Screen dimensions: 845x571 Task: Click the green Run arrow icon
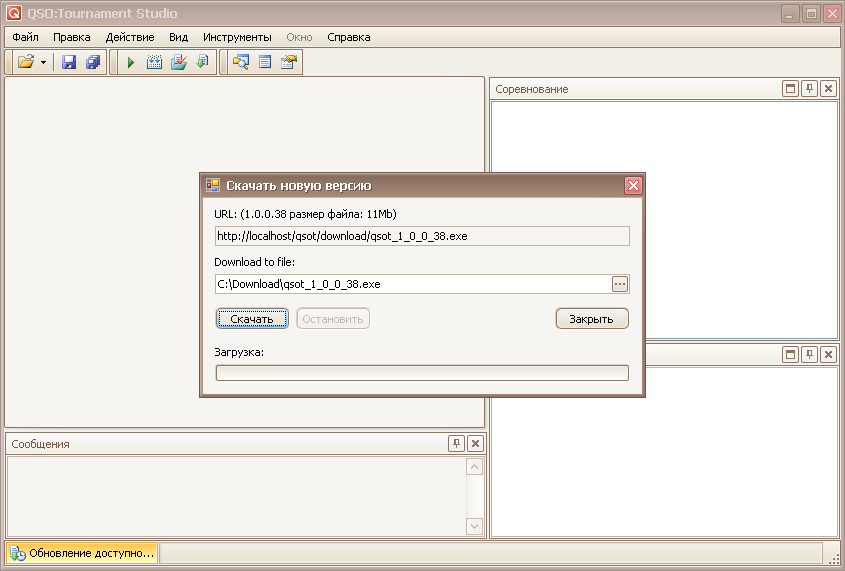click(130, 62)
